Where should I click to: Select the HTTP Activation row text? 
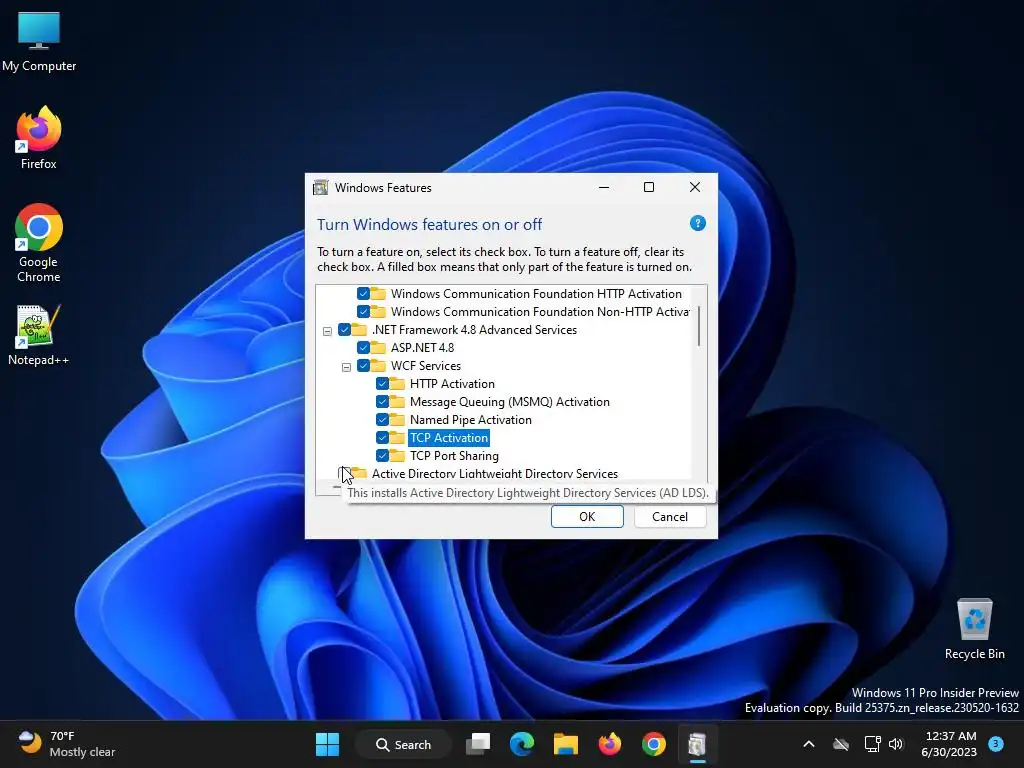(453, 383)
